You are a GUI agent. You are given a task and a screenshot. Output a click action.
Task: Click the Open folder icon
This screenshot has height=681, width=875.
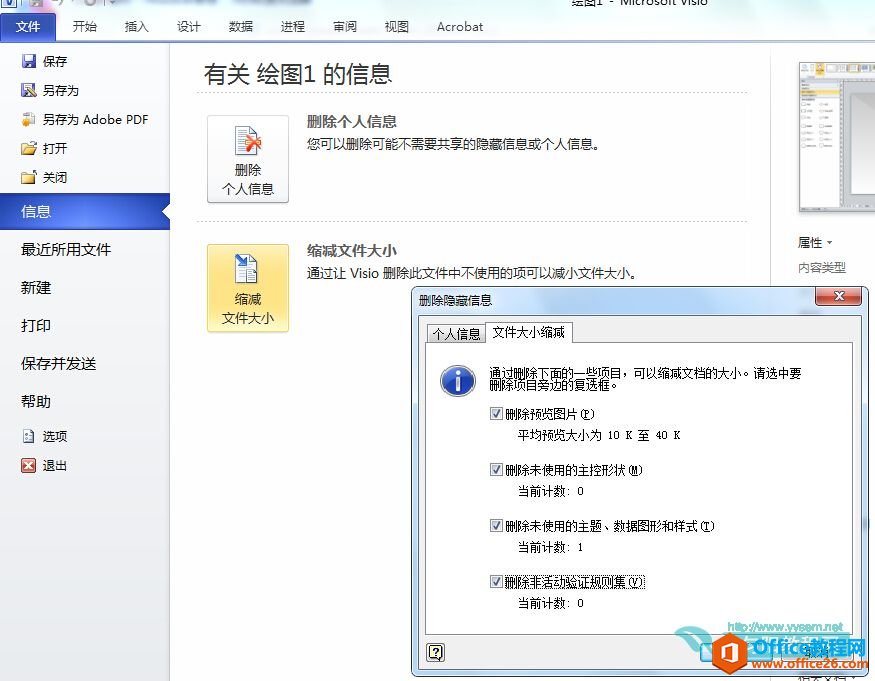[x=28, y=148]
